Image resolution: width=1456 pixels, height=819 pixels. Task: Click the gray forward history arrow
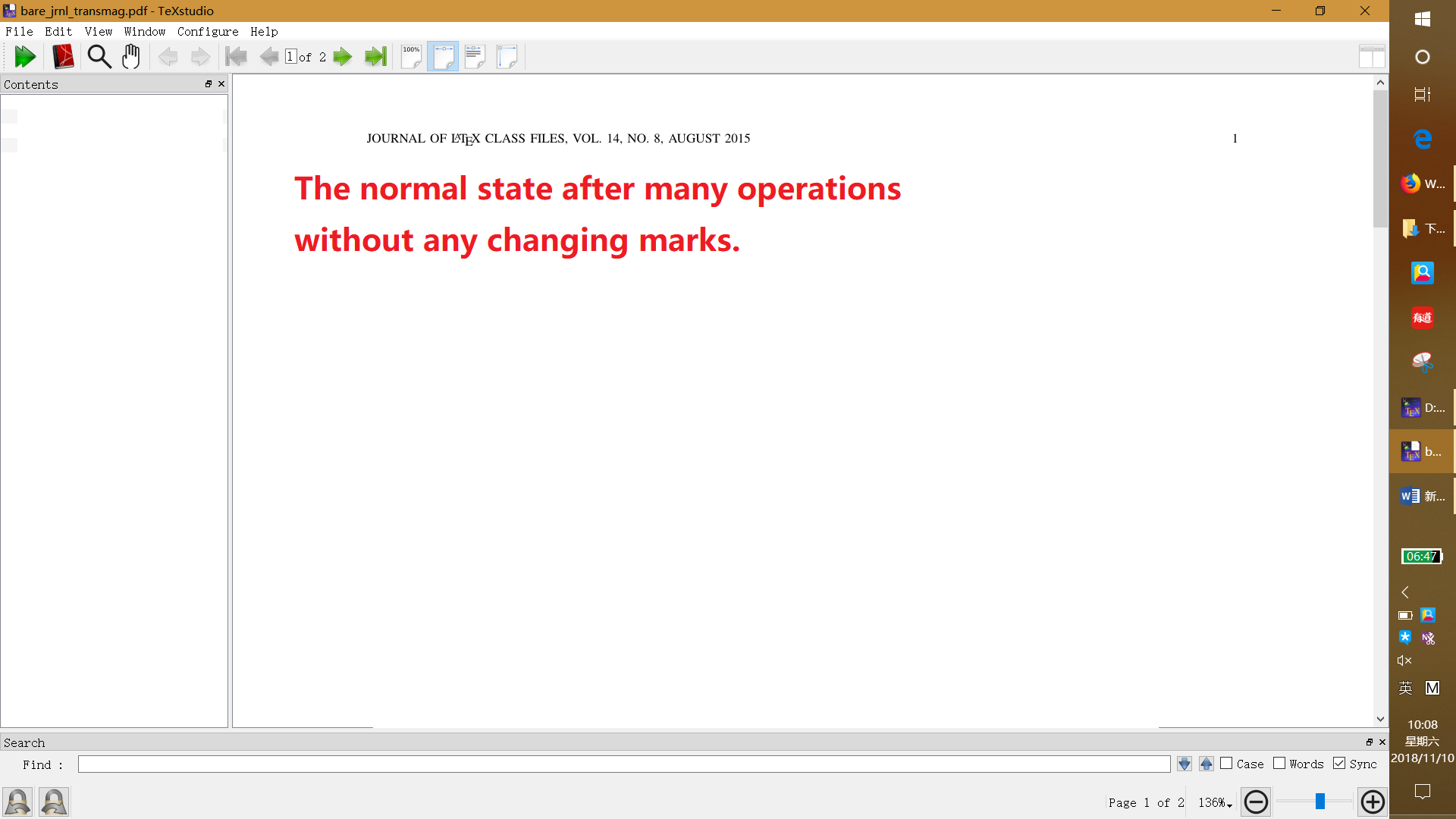point(200,57)
